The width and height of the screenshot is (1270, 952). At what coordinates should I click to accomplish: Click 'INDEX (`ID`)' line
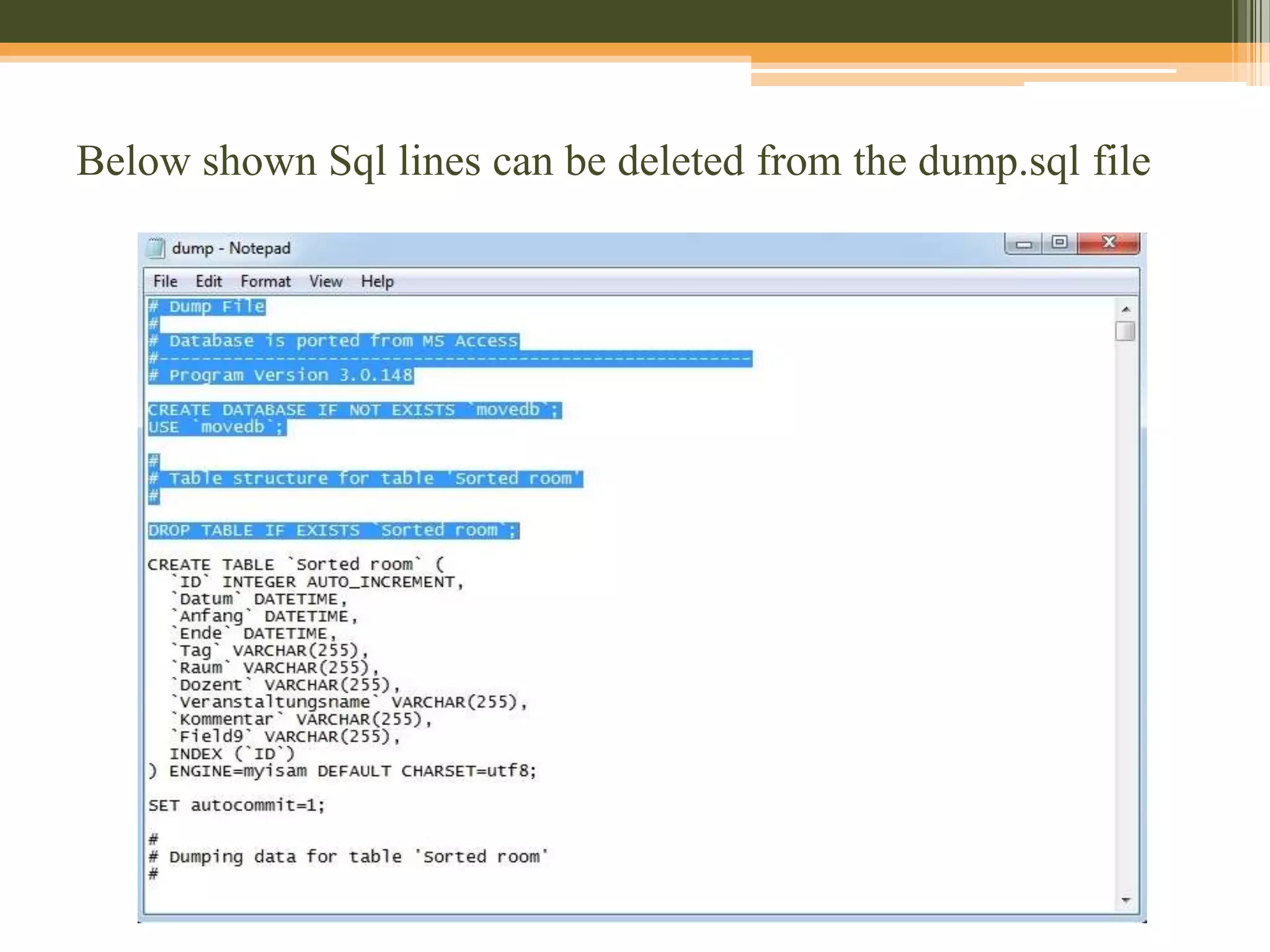pyautogui.click(x=232, y=754)
